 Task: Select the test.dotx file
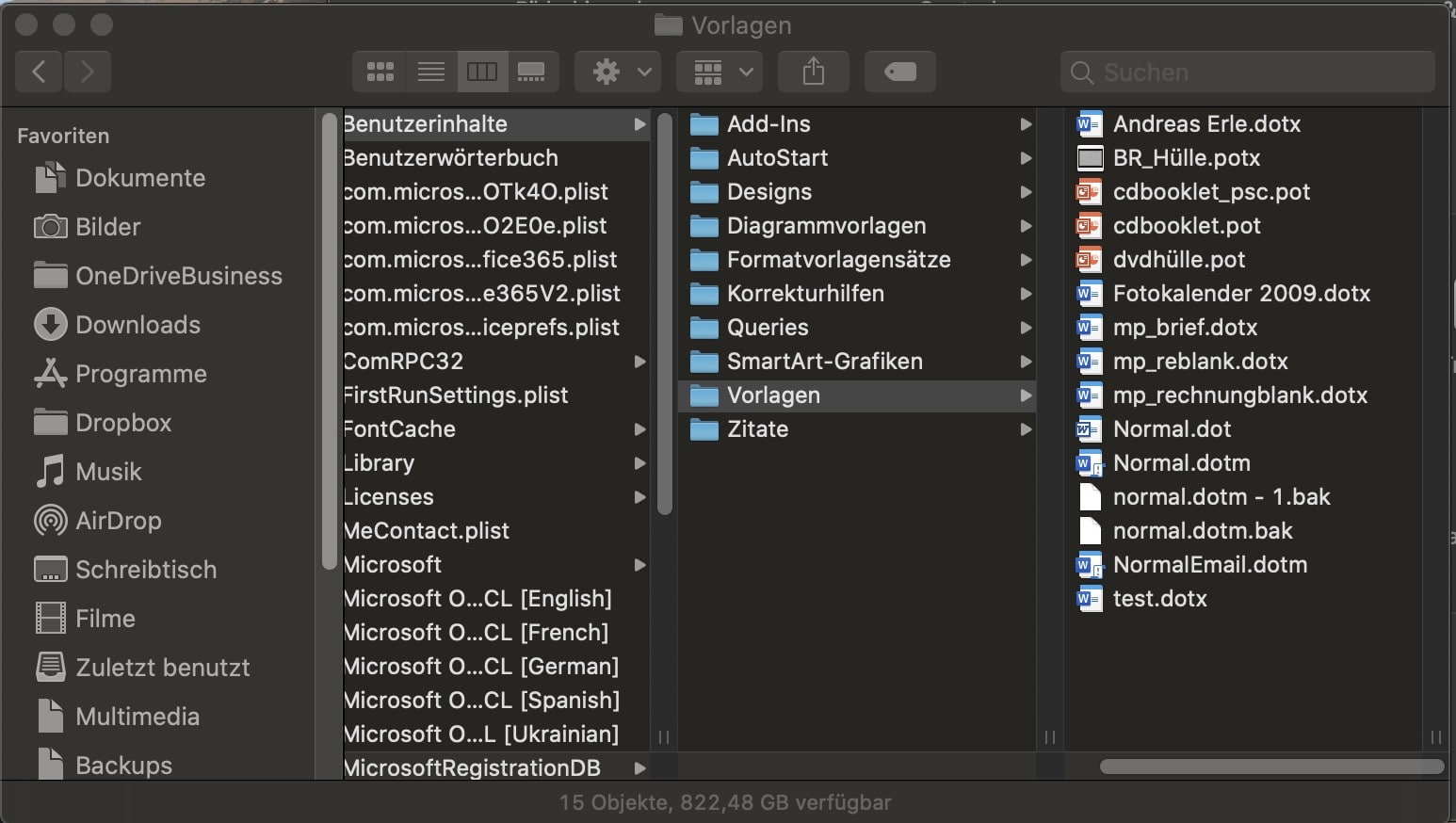(1159, 599)
